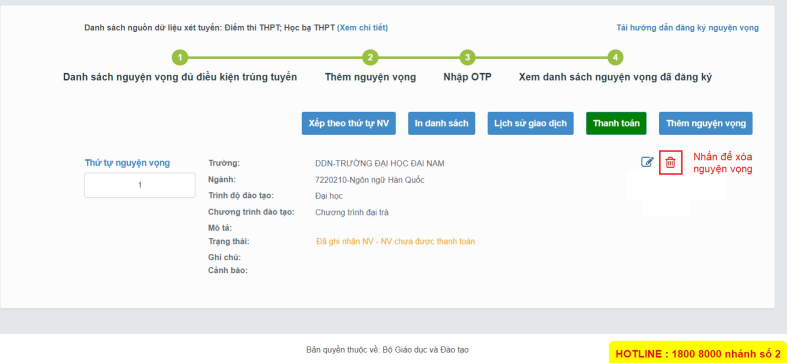Click the Xếp theo thứ tự NV button
The height and width of the screenshot is (363, 787).
tap(349, 124)
